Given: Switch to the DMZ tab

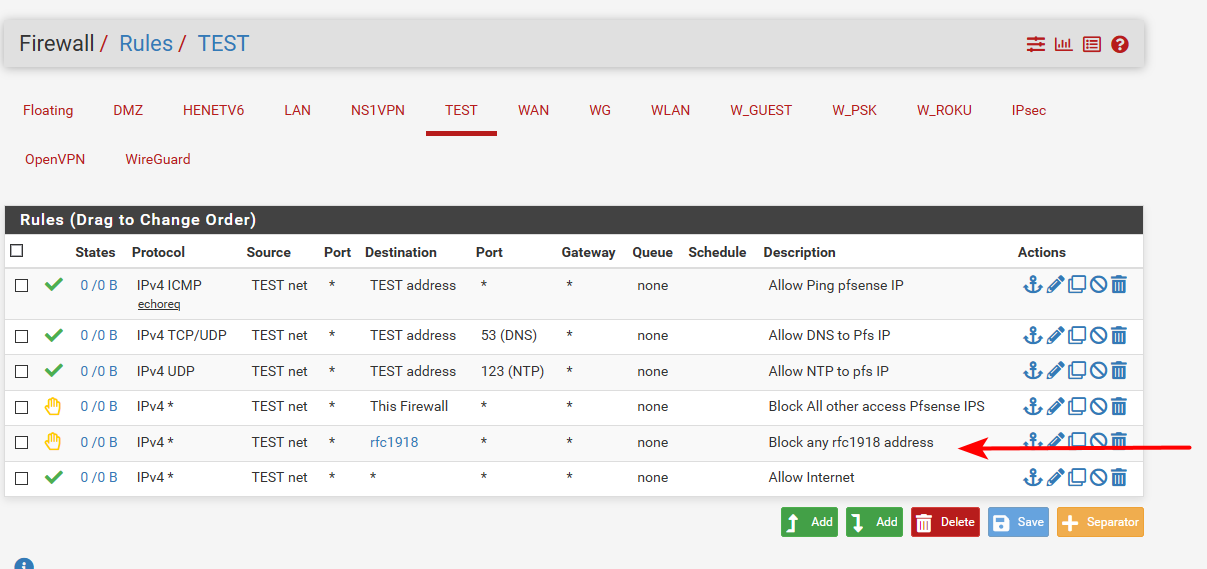Looking at the screenshot, I should click(128, 110).
